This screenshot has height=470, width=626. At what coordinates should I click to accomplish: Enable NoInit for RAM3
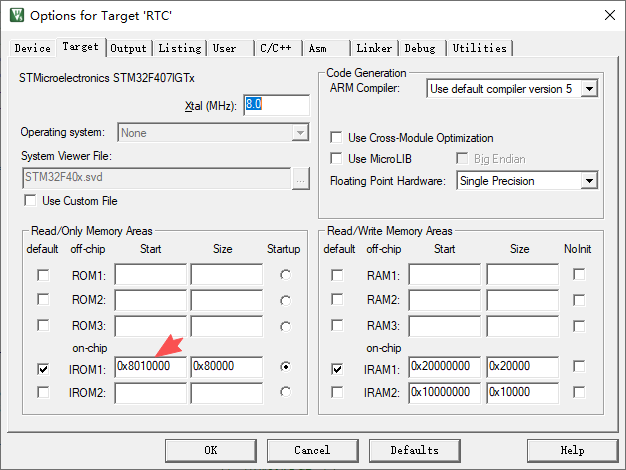pyautogui.click(x=579, y=326)
